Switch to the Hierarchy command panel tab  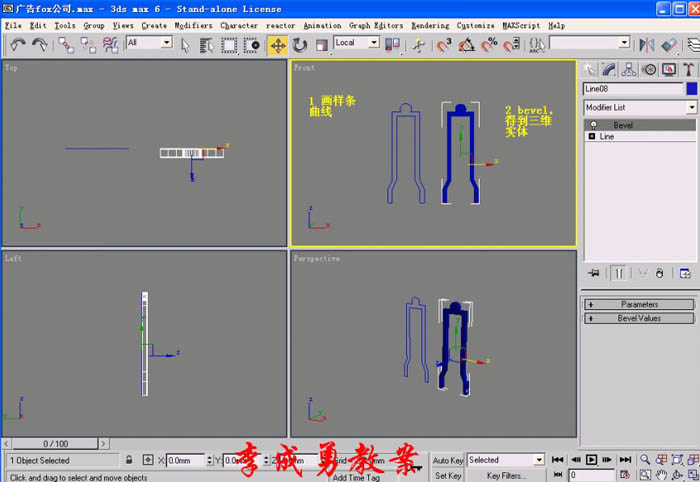(x=629, y=70)
